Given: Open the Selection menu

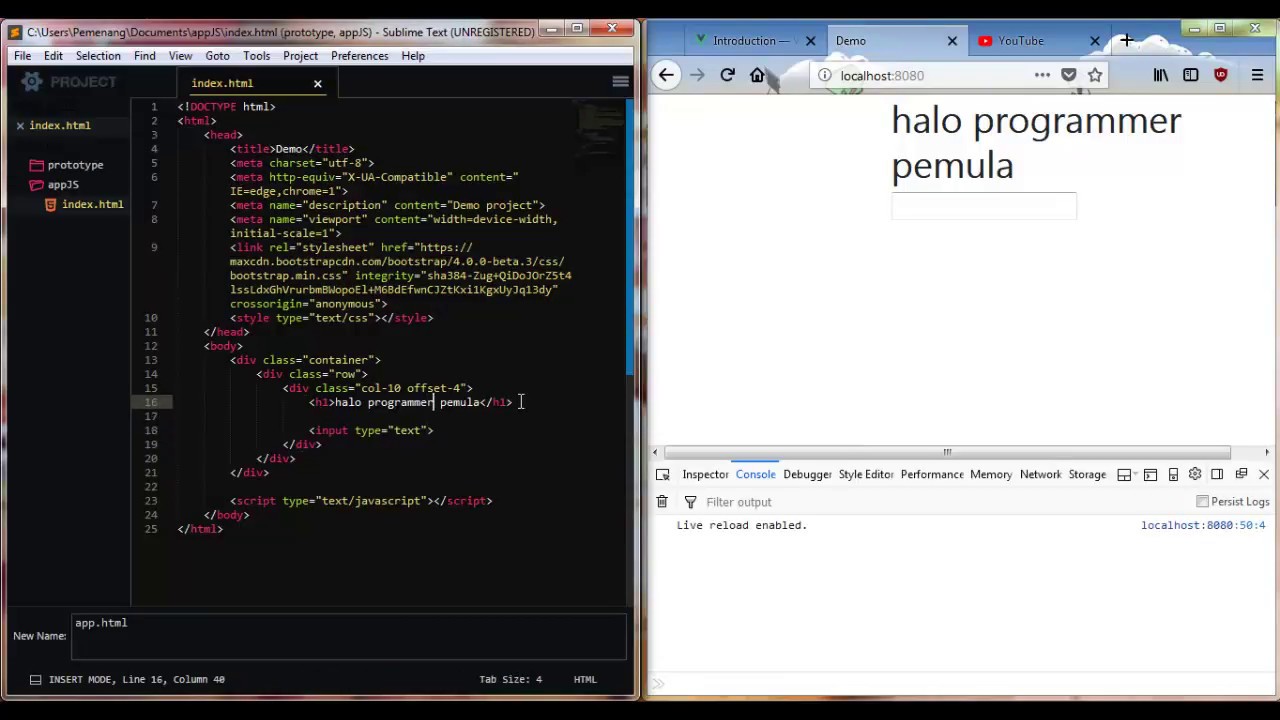Looking at the screenshot, I should tap(98, 56).
